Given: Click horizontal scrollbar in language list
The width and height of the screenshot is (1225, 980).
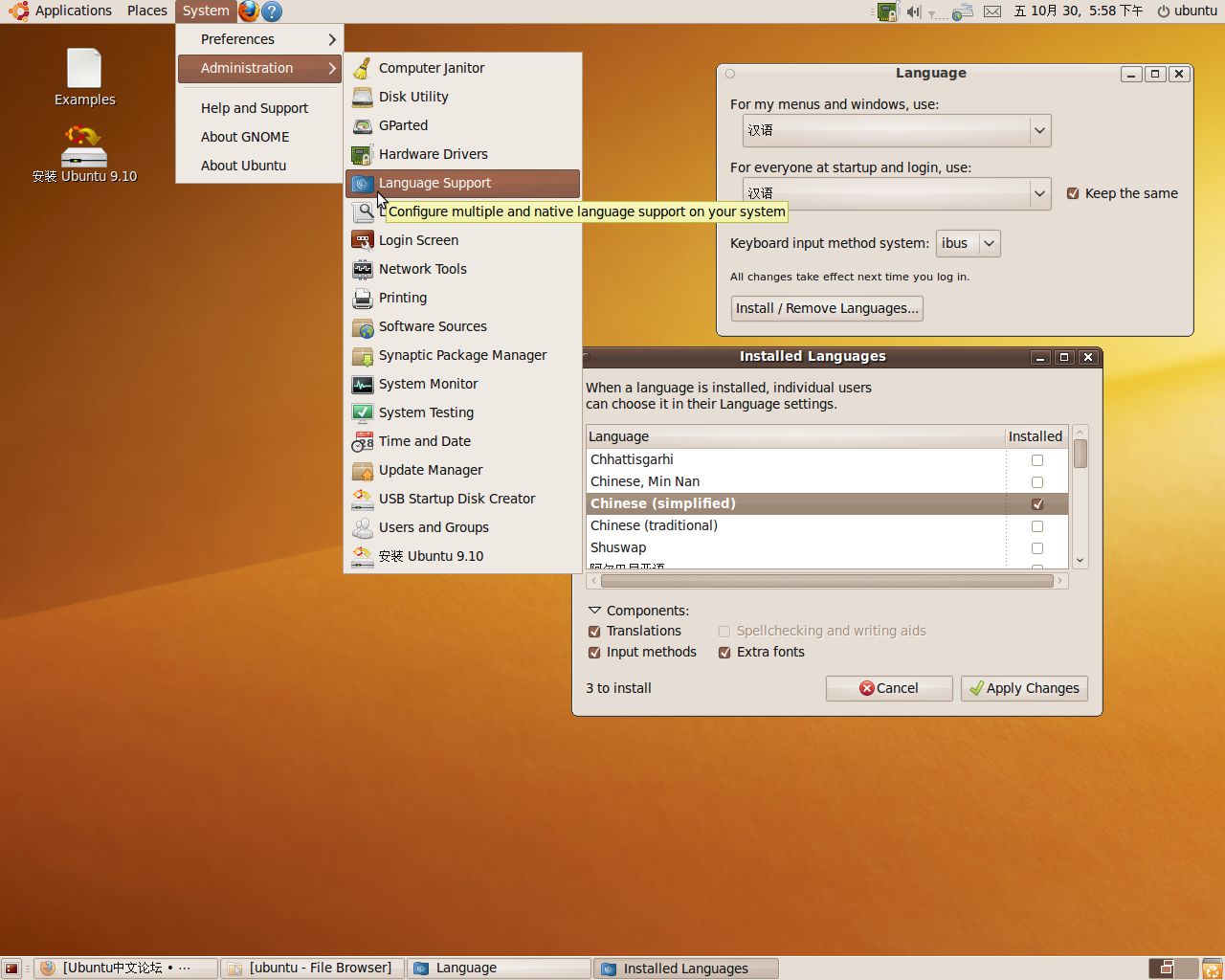Looking at the screenshot, I should coord(827,581).
